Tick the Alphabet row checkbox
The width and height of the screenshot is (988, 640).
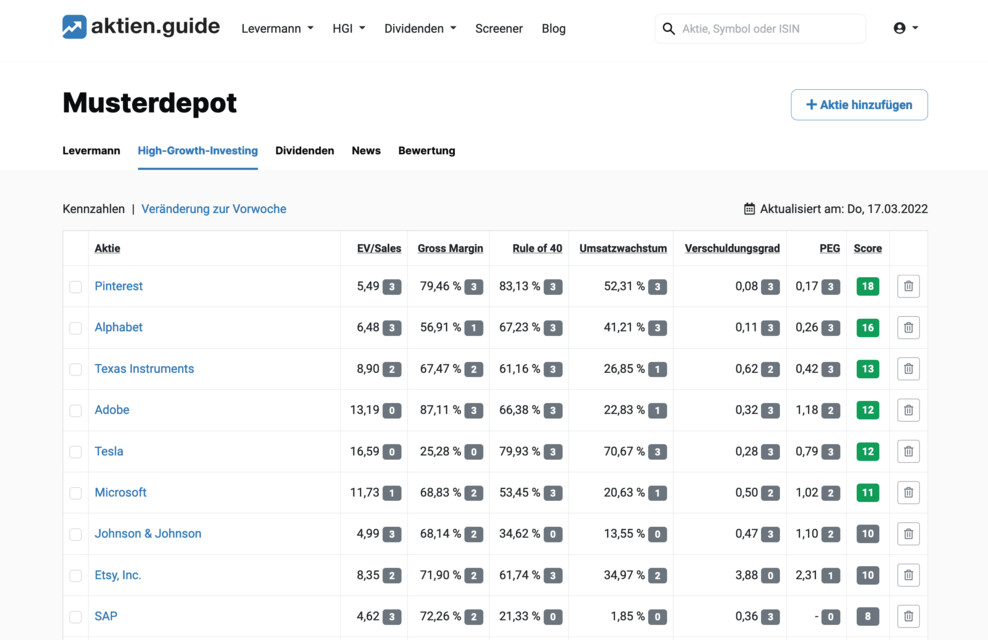pyautogui.click(x=76, y=328)
